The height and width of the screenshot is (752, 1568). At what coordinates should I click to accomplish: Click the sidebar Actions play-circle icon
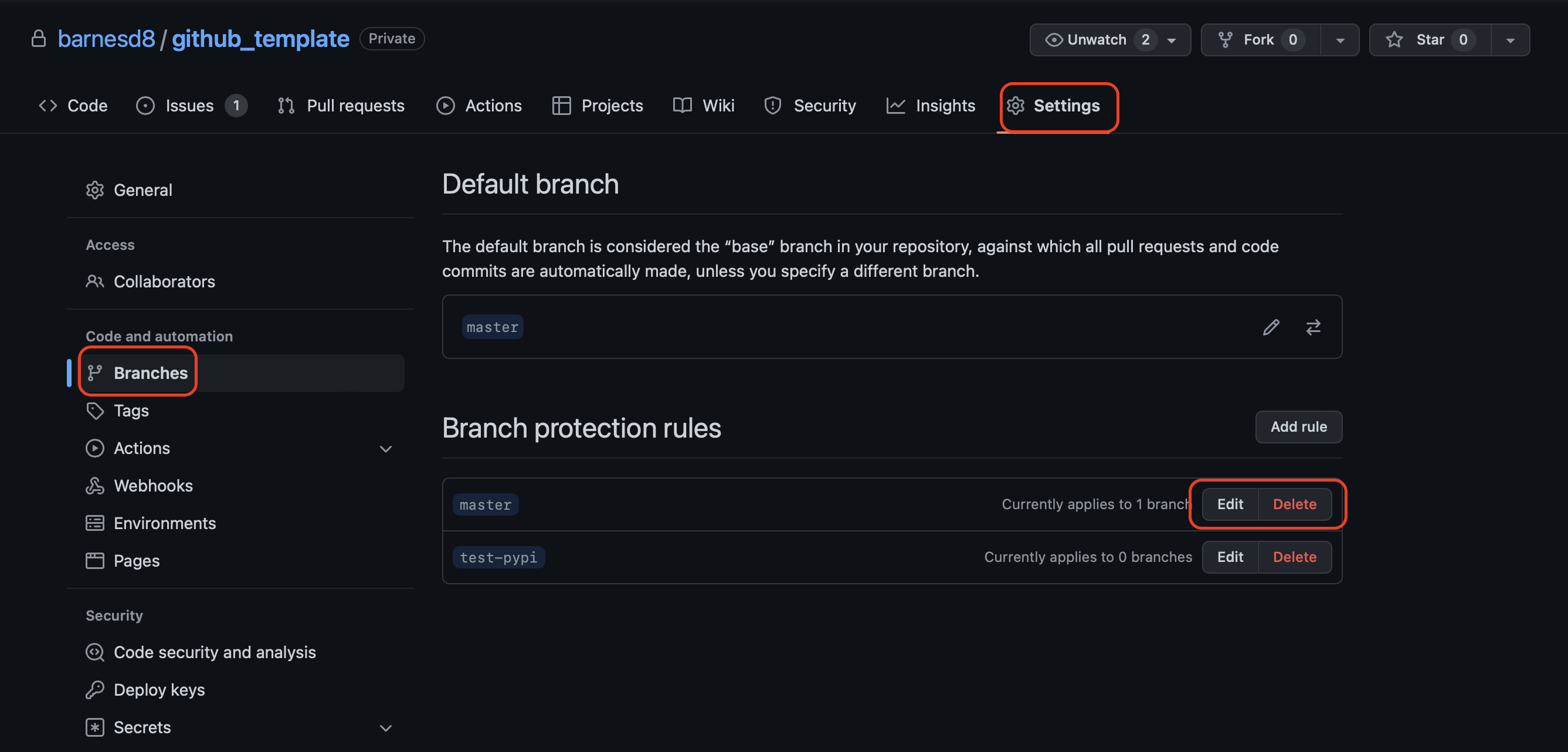(94, 448)
